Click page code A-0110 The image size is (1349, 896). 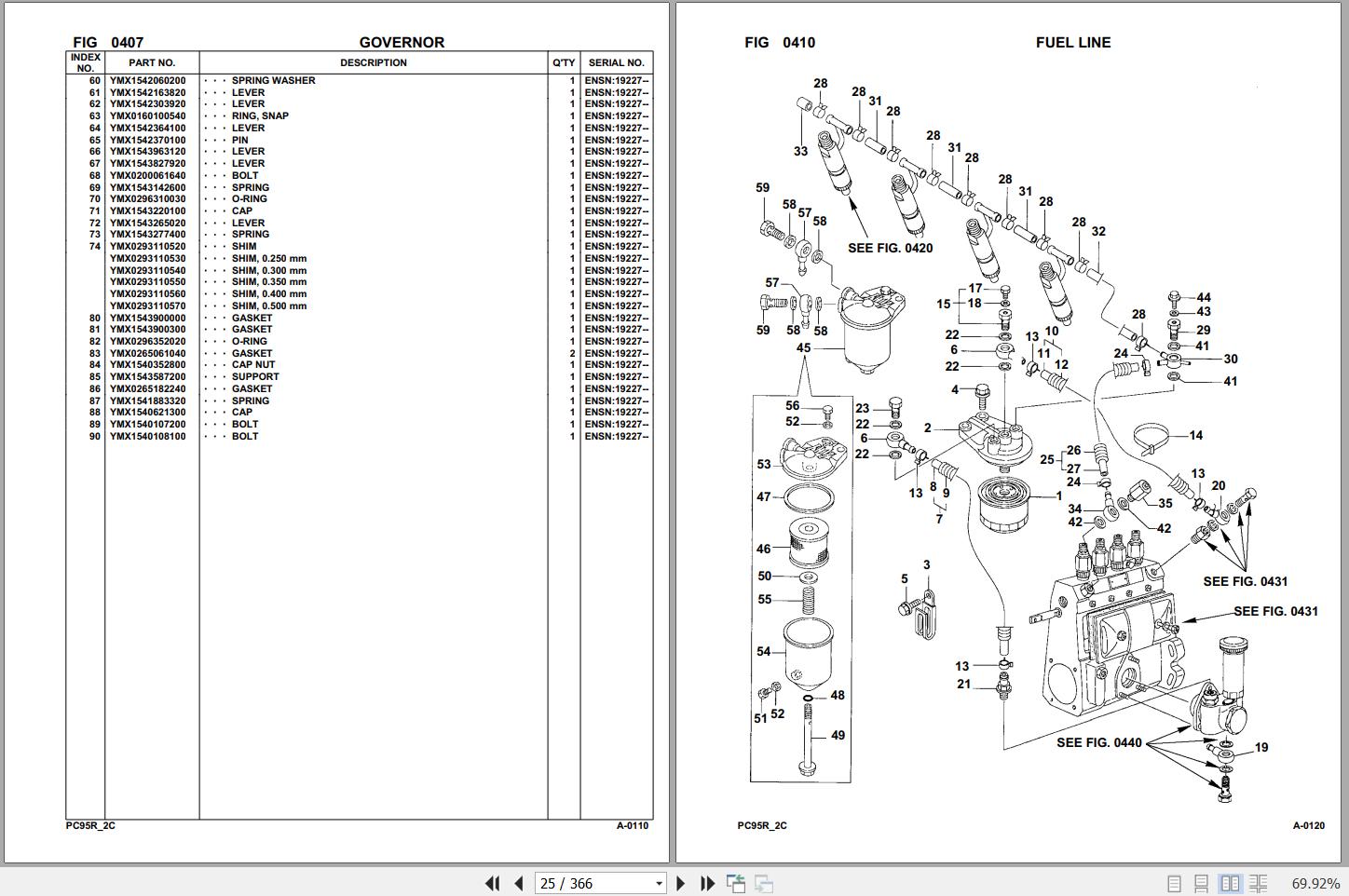click(632, 826)
